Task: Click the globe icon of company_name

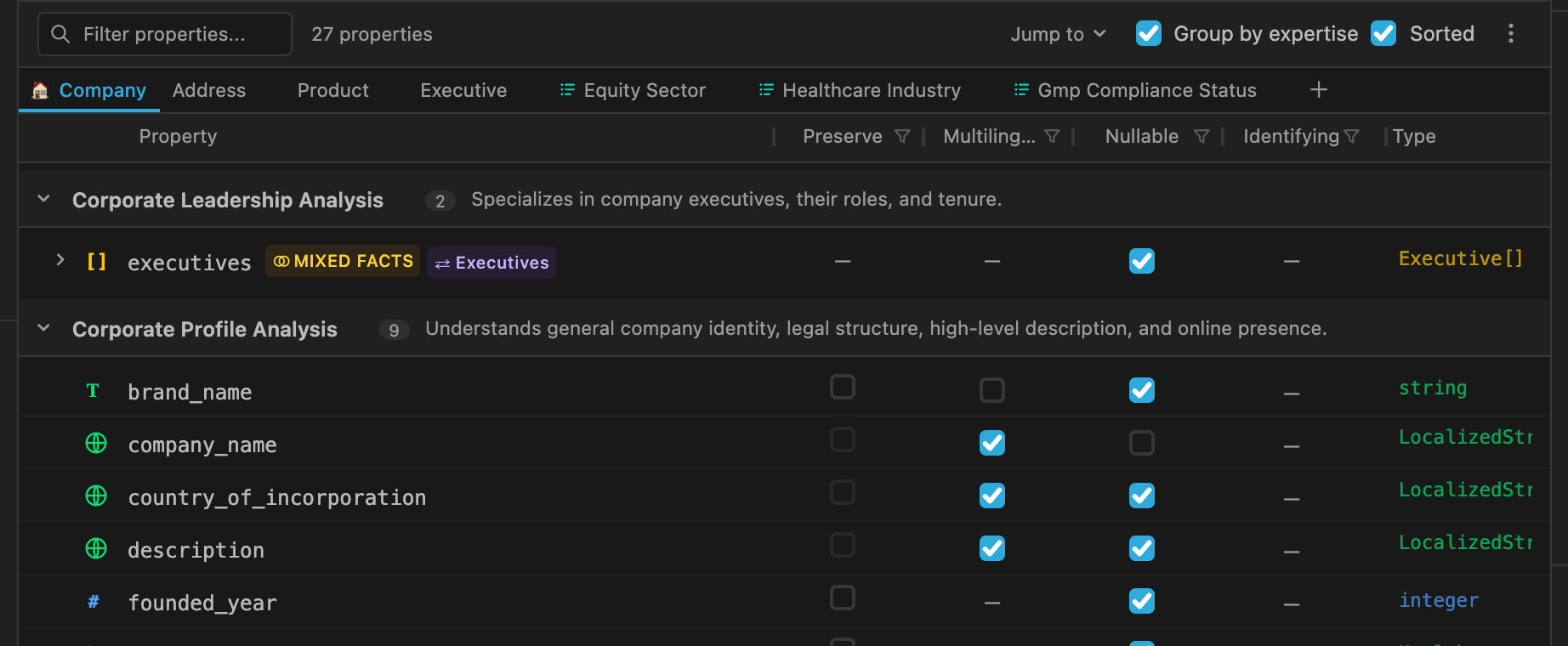Action: [x=96, y=444]
